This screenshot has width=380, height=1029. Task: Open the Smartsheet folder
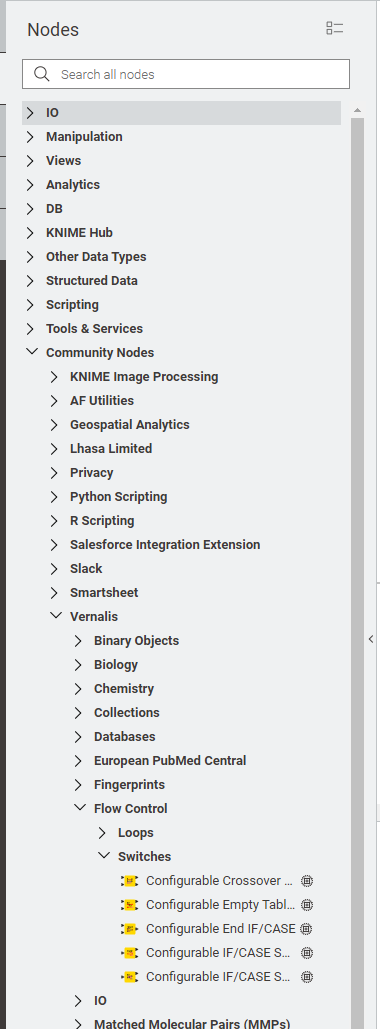[104, 593]
